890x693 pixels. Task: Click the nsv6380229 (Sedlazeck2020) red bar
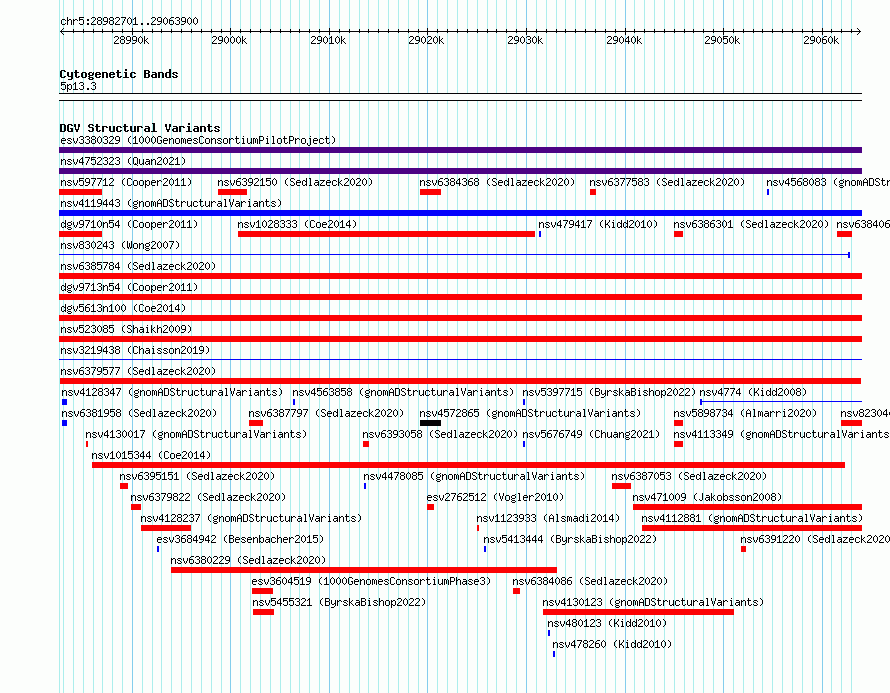pyautogui.click(x=364, y=570)
